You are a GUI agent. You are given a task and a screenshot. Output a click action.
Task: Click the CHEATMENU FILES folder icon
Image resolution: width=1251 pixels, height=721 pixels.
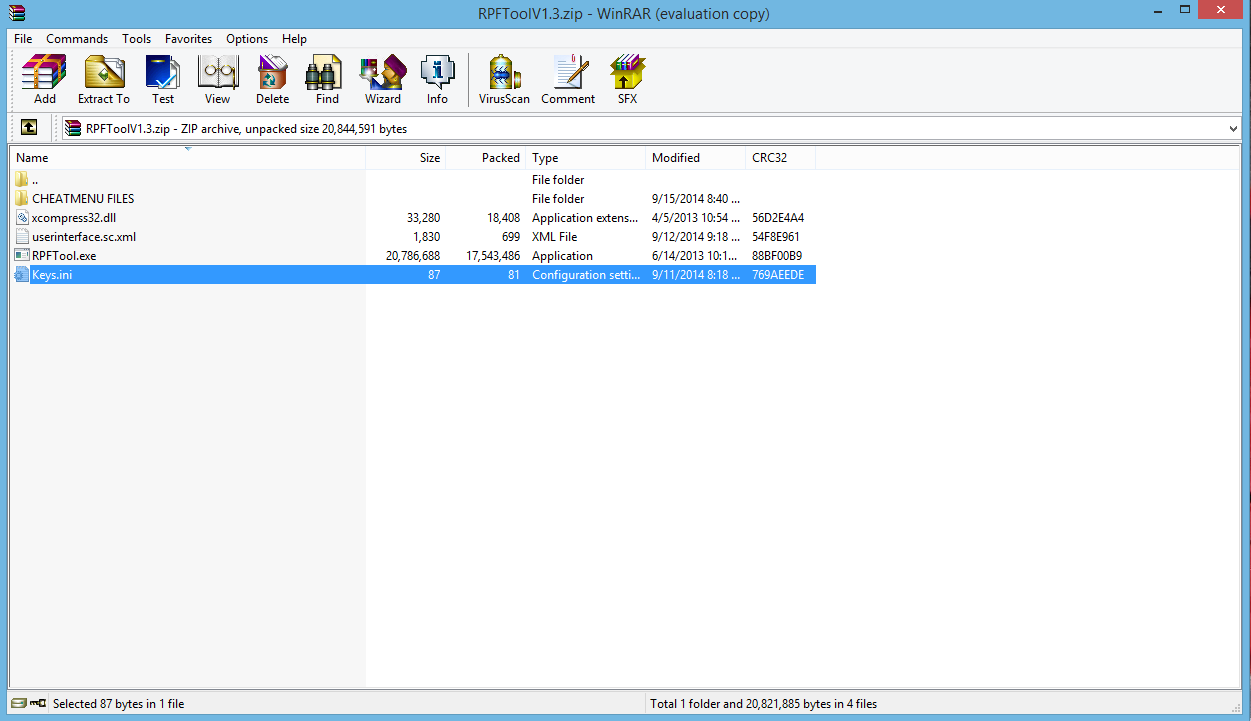[22, 198]
